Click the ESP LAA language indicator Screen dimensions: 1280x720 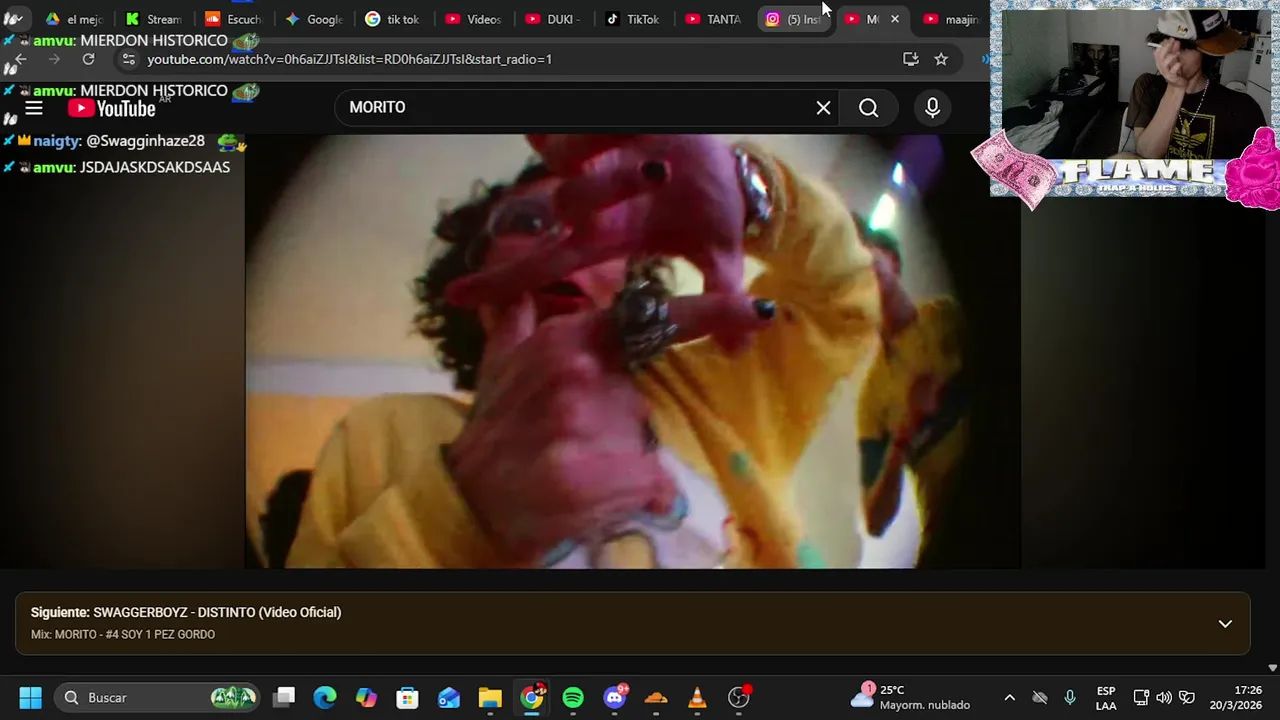click(1106, 697)
